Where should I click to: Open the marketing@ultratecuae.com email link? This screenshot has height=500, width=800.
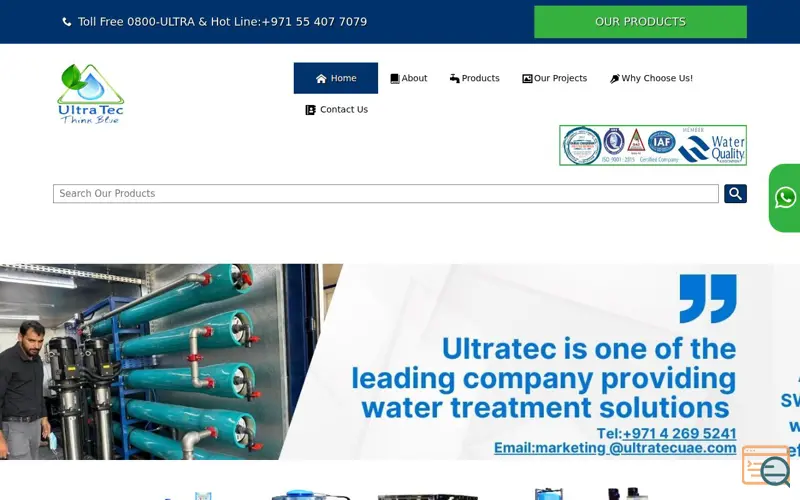coord(615,448)
